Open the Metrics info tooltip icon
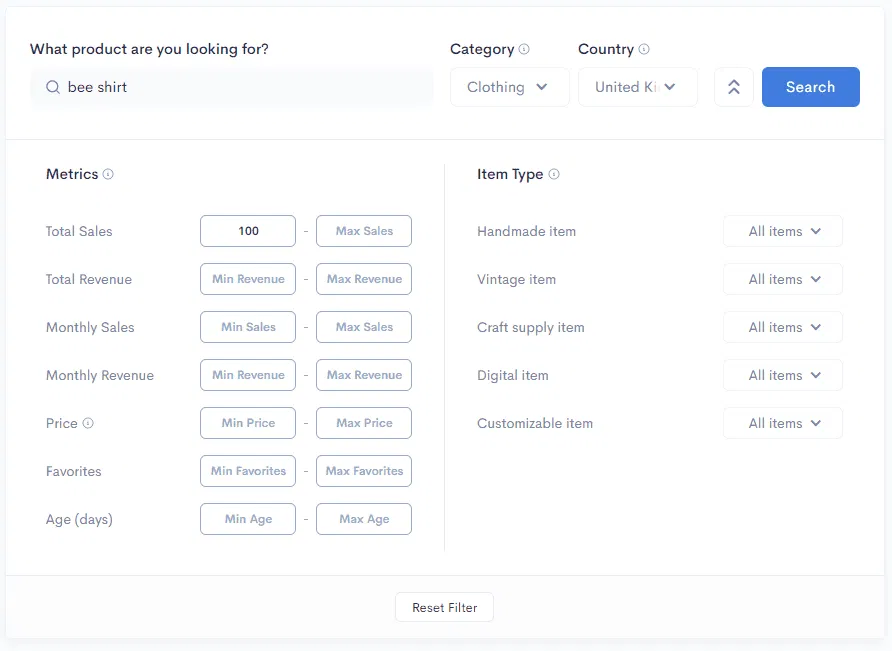Image resolution: width=892 pixels, height=651 pixels. [108, 174]
